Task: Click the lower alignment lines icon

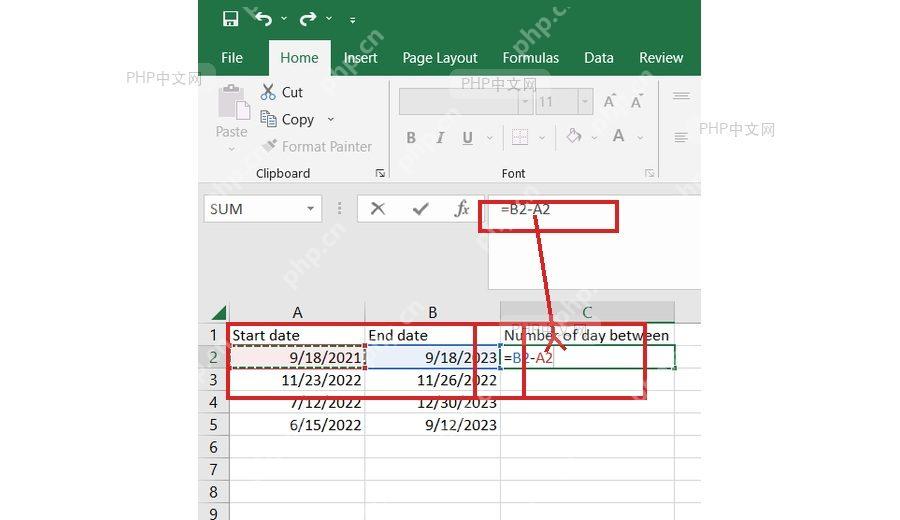Action: 681,137
